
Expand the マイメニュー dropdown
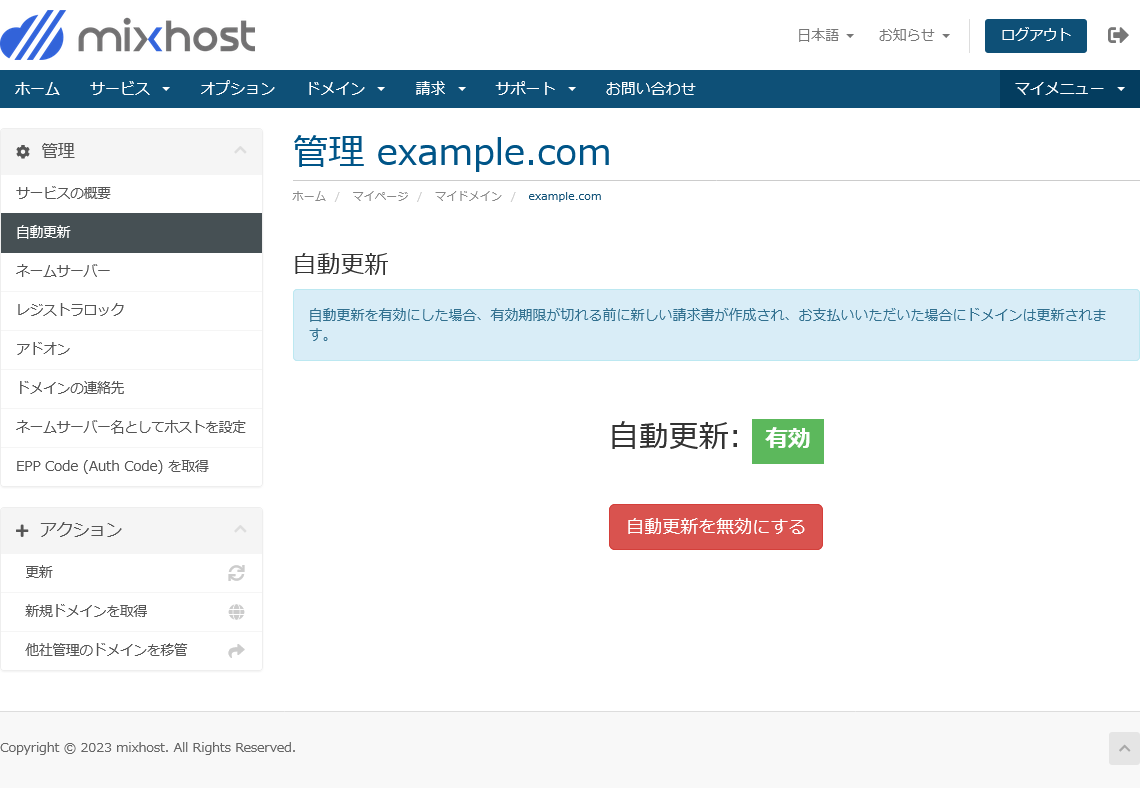click(x=1069, y=89)
